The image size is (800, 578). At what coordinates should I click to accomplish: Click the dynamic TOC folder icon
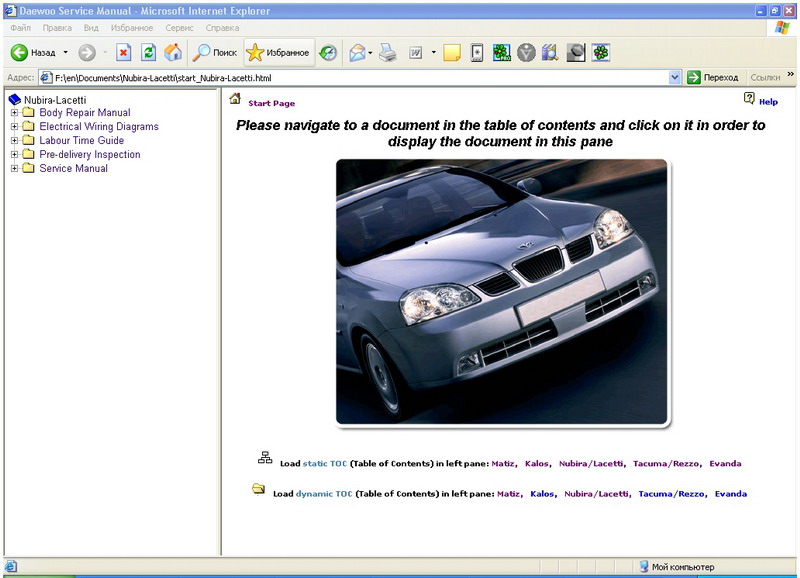[259, 489]
